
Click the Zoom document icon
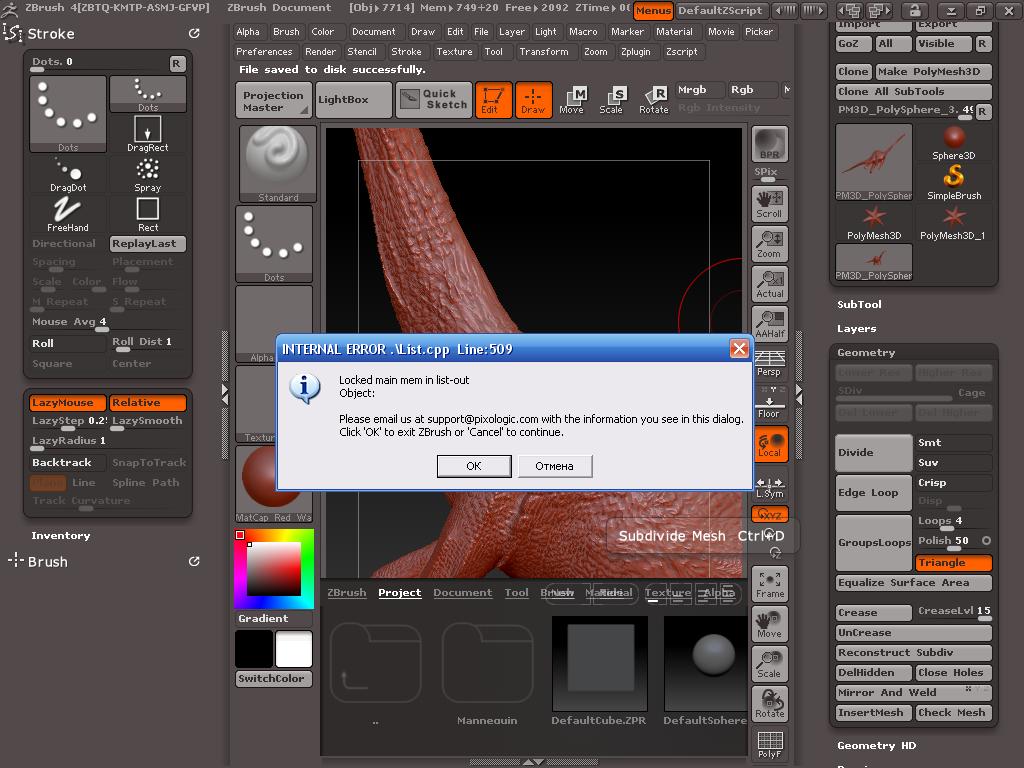(769, 244)
